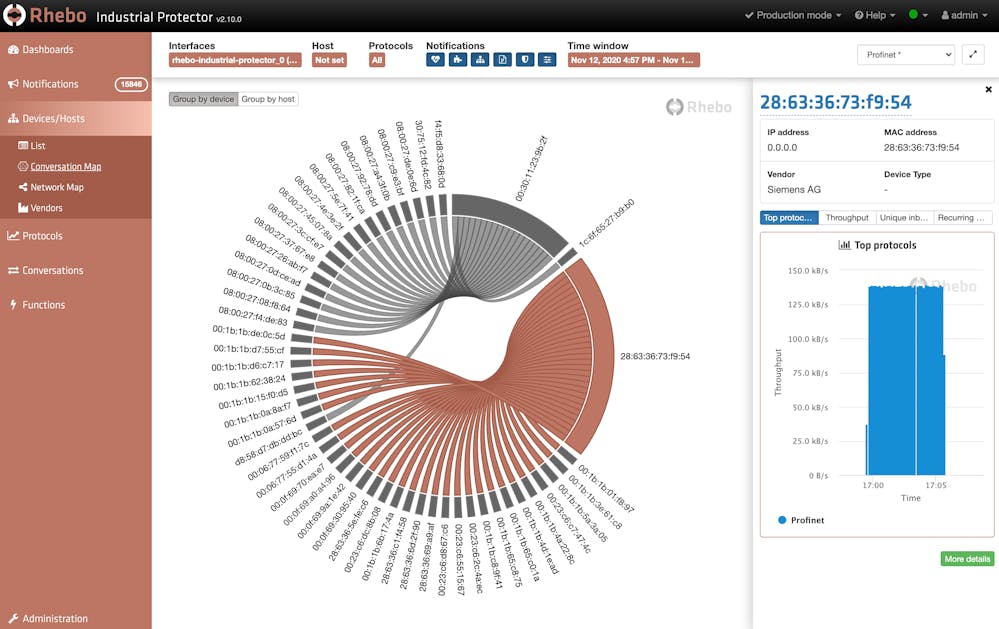Select node label 00:1b:1b:62:38:24 in the map
The height and width of the screenshot is (629, 999).
click(249, 383)
